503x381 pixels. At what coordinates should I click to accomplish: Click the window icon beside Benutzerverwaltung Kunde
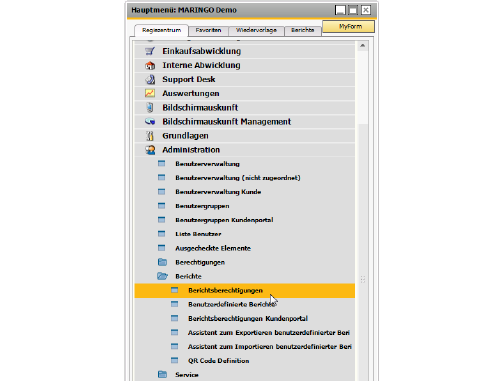tap(162, 192)
